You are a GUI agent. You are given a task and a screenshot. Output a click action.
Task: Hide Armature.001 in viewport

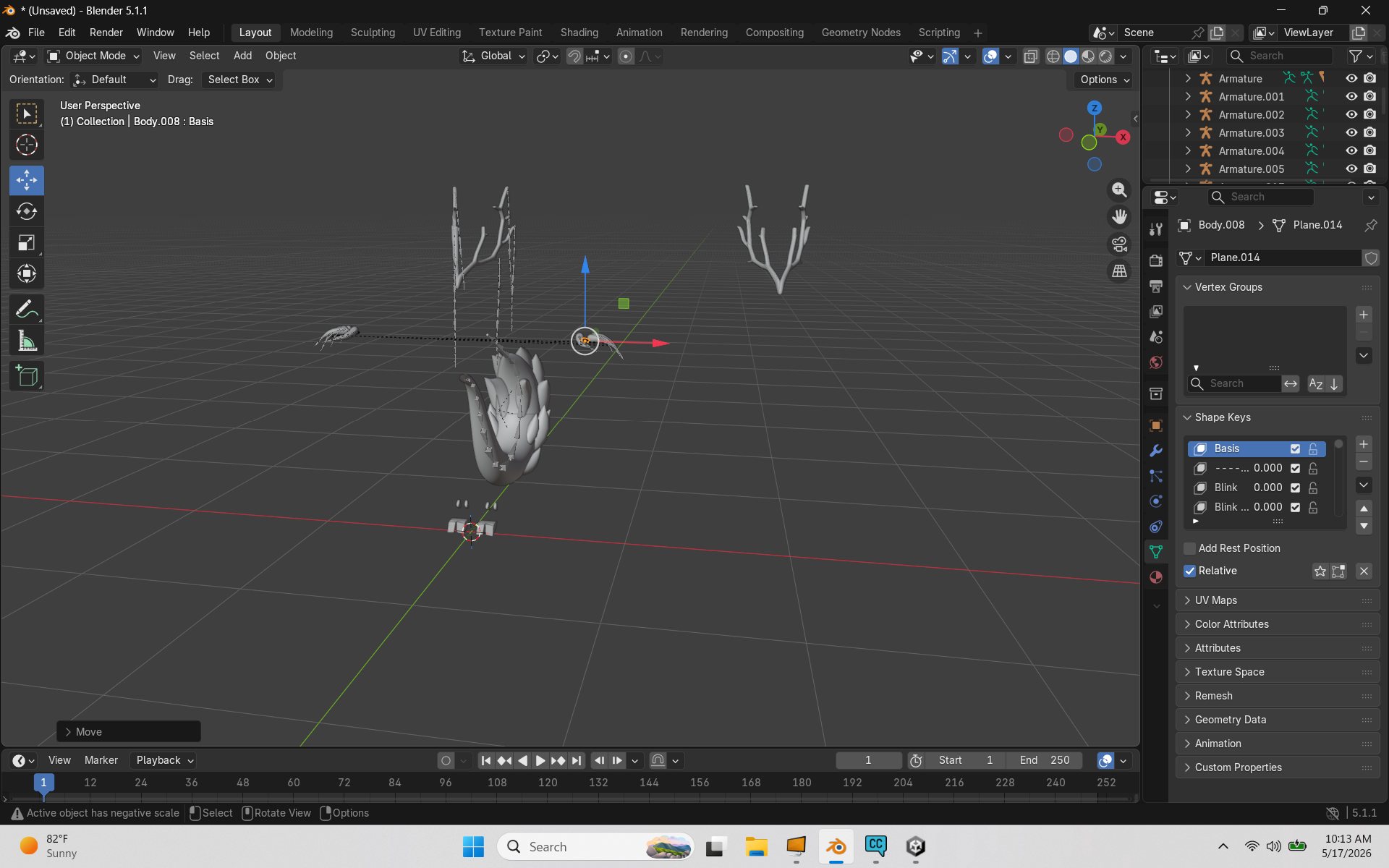click(1351, 96)
